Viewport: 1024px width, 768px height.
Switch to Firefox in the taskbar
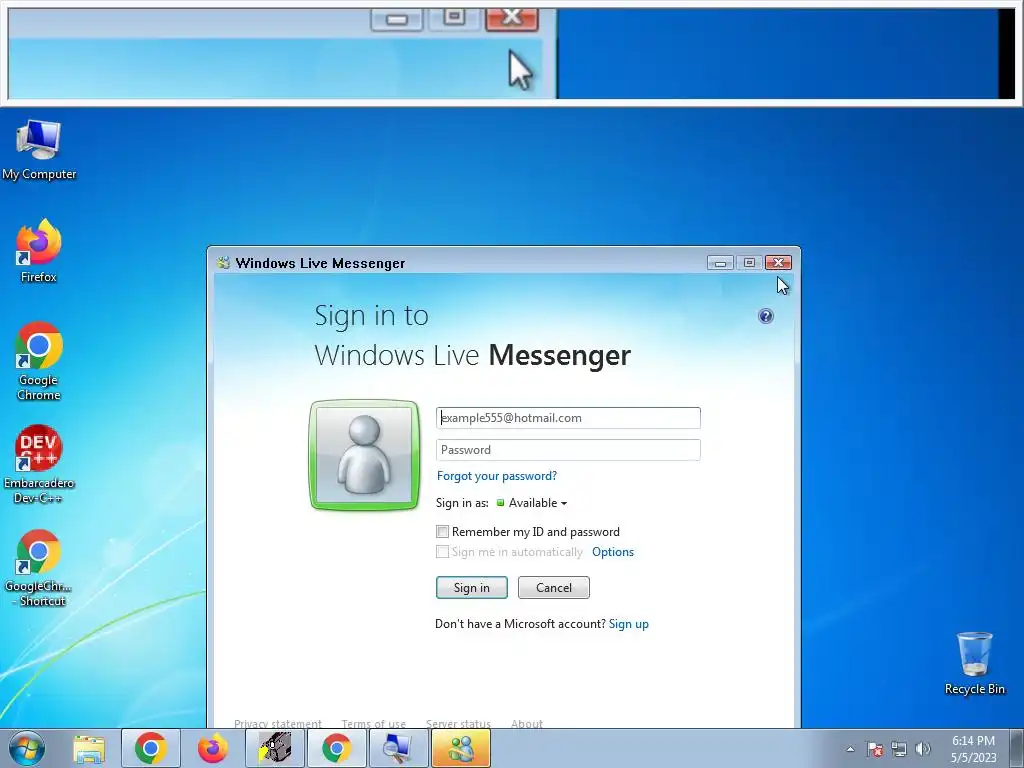[213, 748]
